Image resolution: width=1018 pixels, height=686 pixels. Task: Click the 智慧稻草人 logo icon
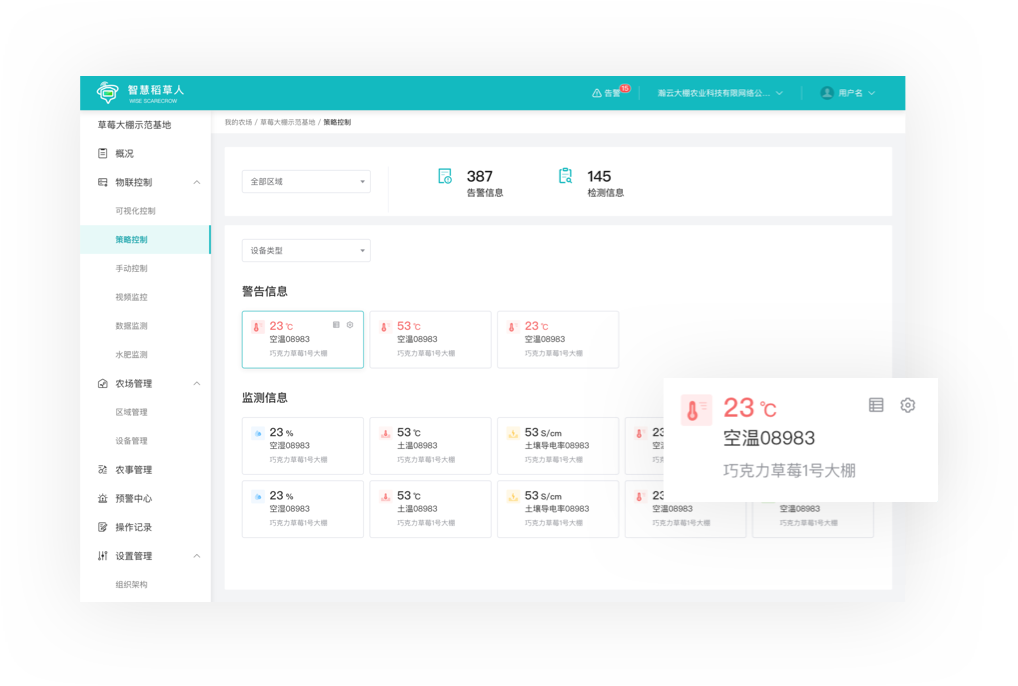point(107,92)
